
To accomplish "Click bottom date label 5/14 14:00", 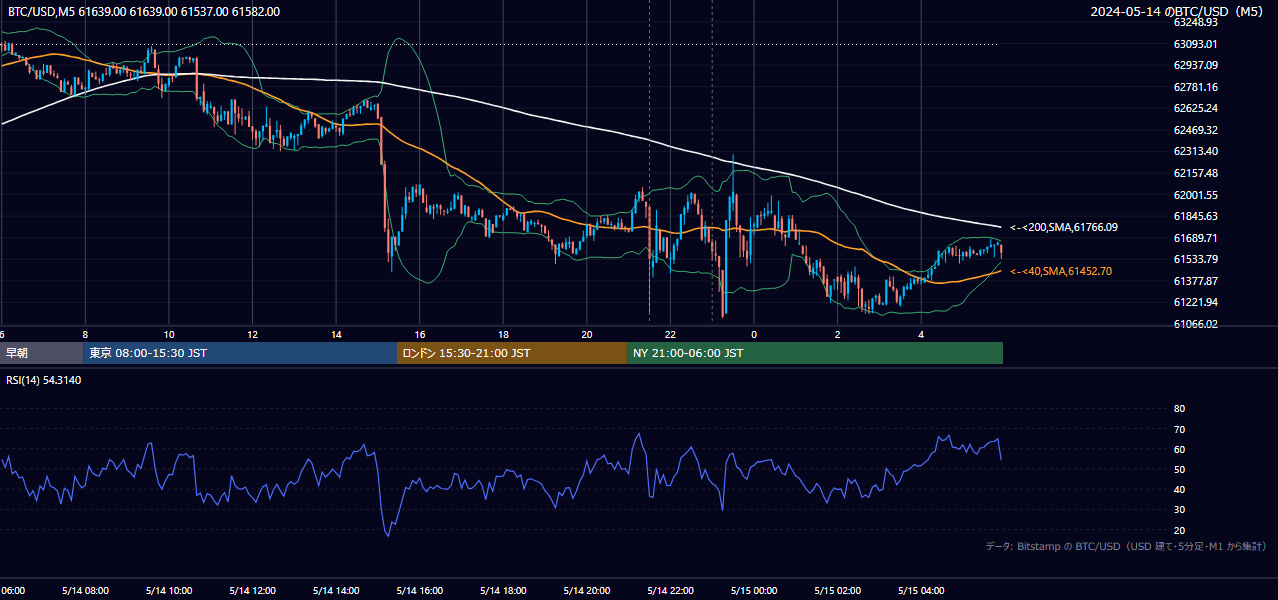I will click(x=336, y=591).
